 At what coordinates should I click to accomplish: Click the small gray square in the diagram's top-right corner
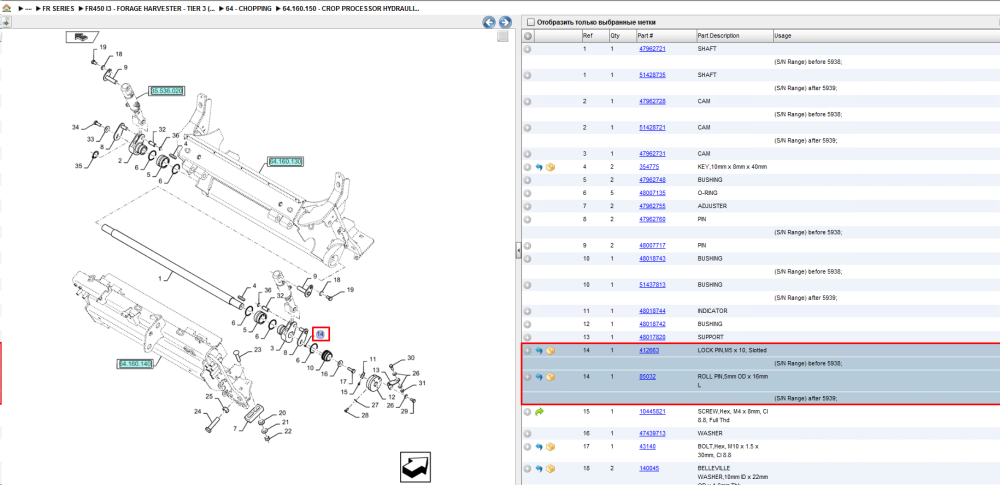[x=503, y=36]
